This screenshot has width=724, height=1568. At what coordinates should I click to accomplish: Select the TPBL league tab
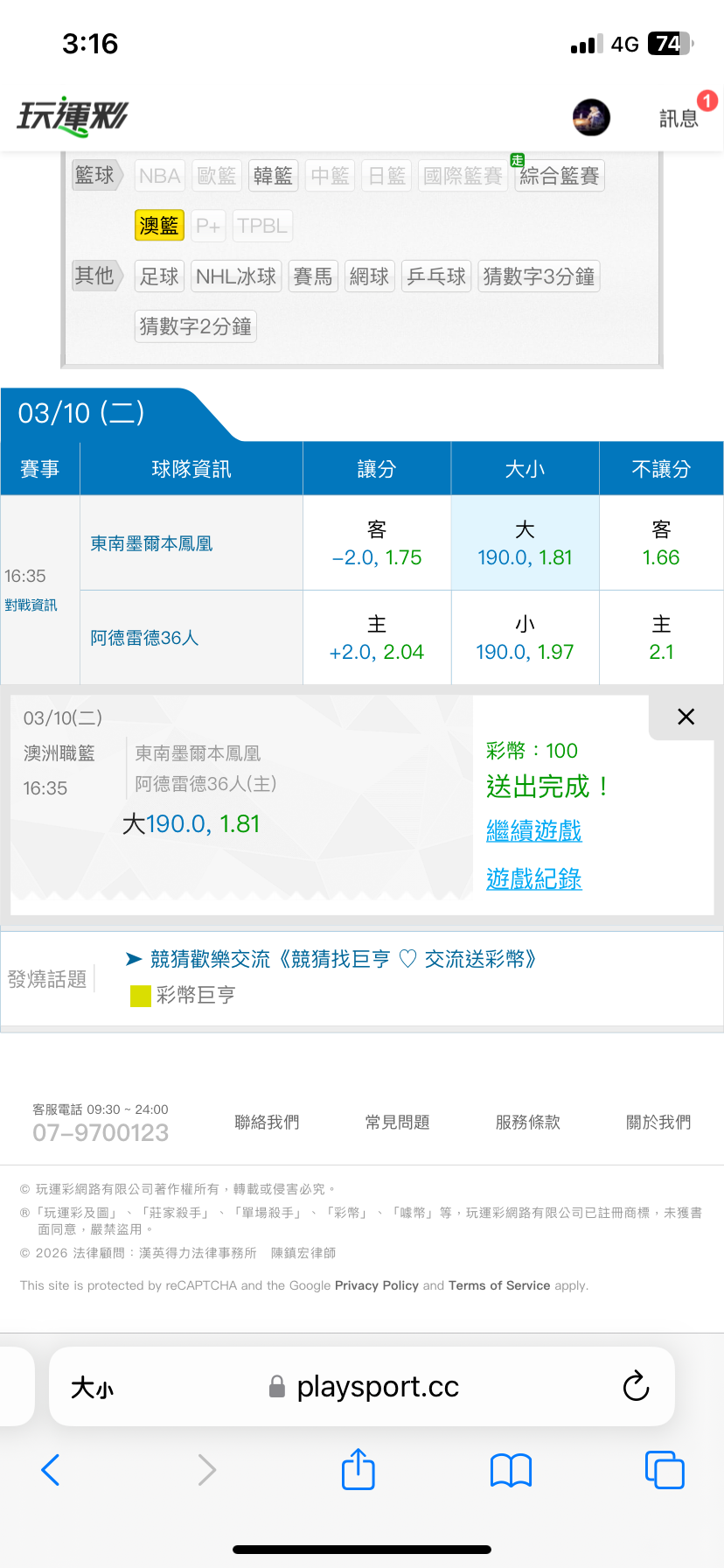pyautogui.click(x=262, y=226)
